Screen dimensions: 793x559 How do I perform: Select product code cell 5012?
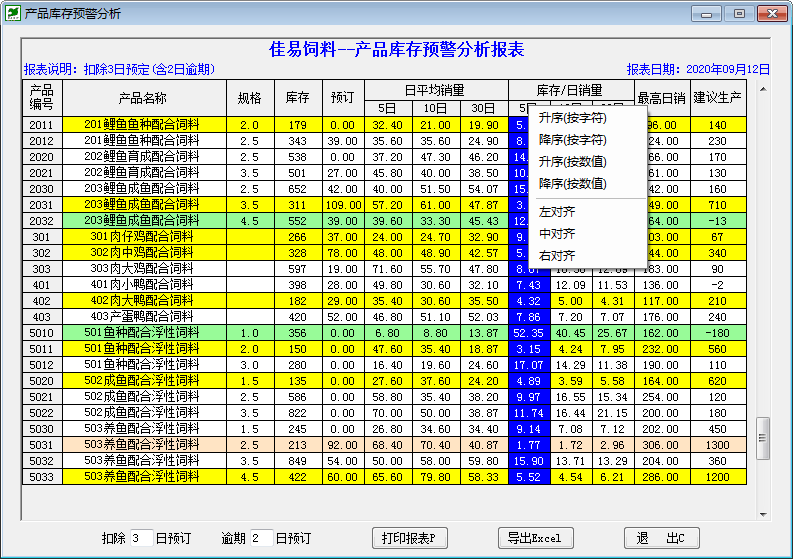tap(42, 365)
